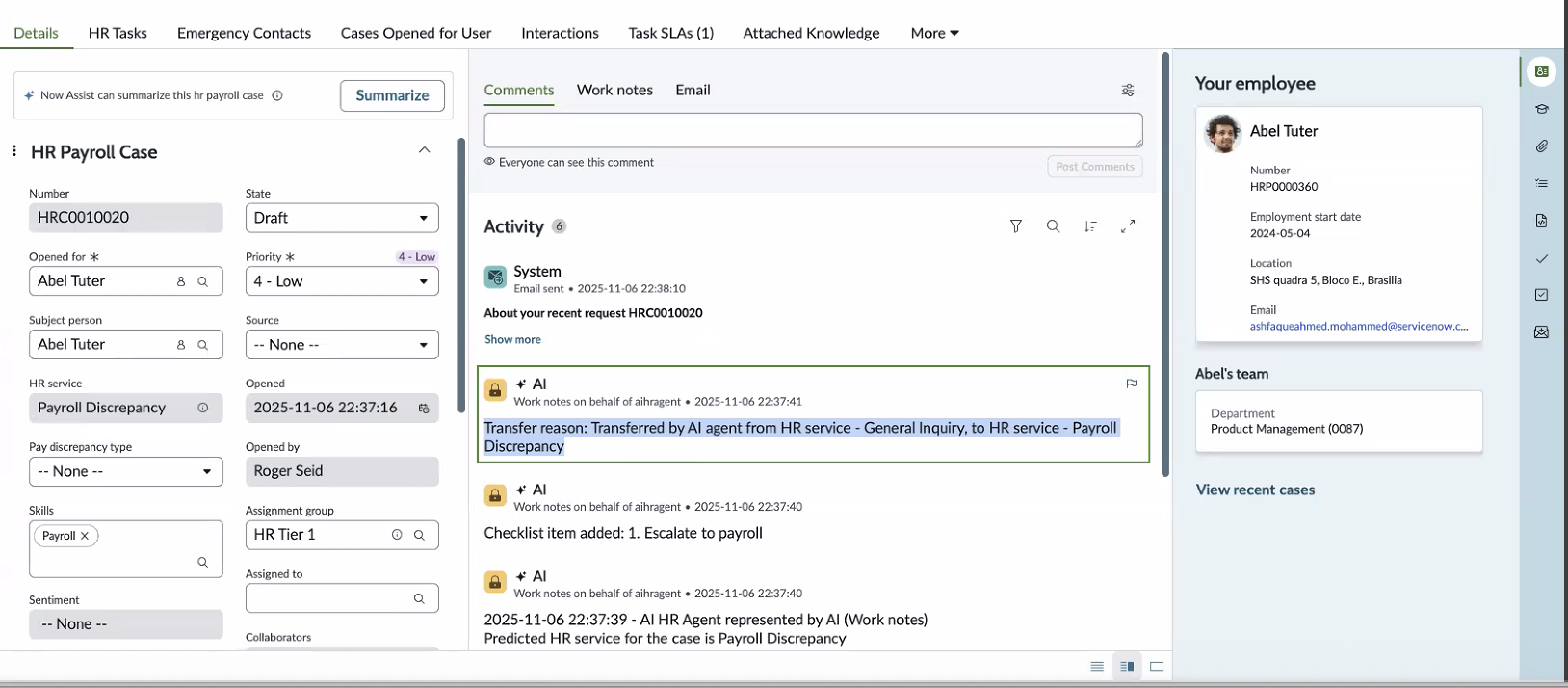This screenshot has height=688, width=1568.
Task: Switch to the full-width layout view
Action: 1157,666
